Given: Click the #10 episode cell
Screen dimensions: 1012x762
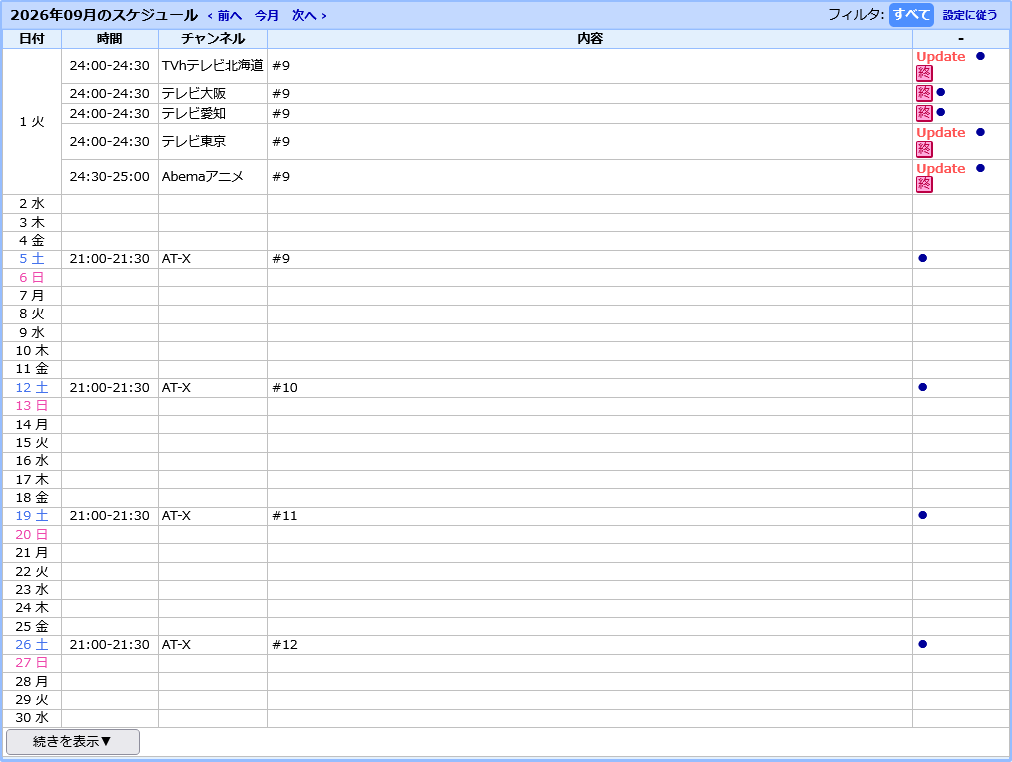Looking at the screenshot, I should [590, 388].
